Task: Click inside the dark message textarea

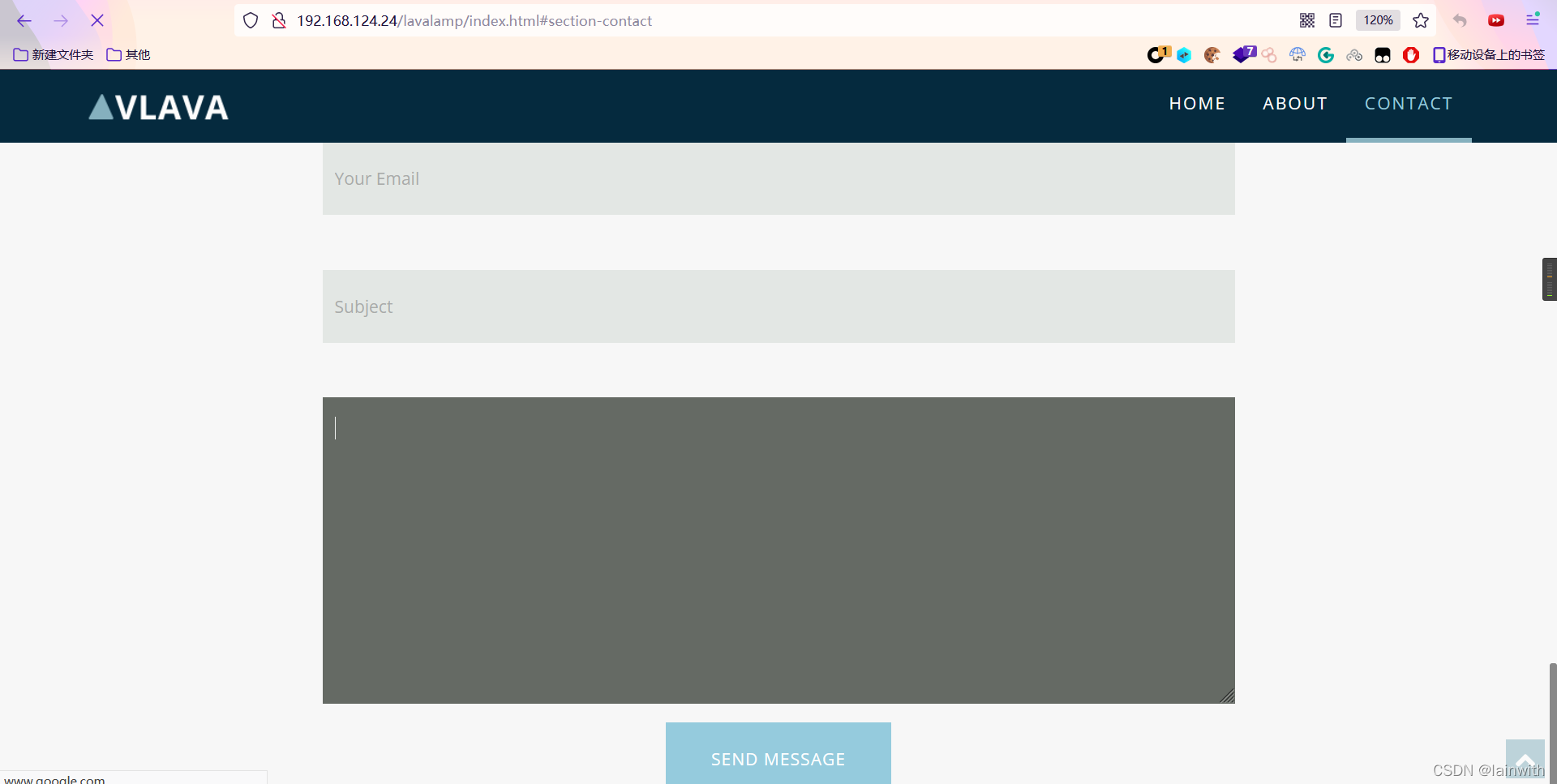Action: [778, 551]
